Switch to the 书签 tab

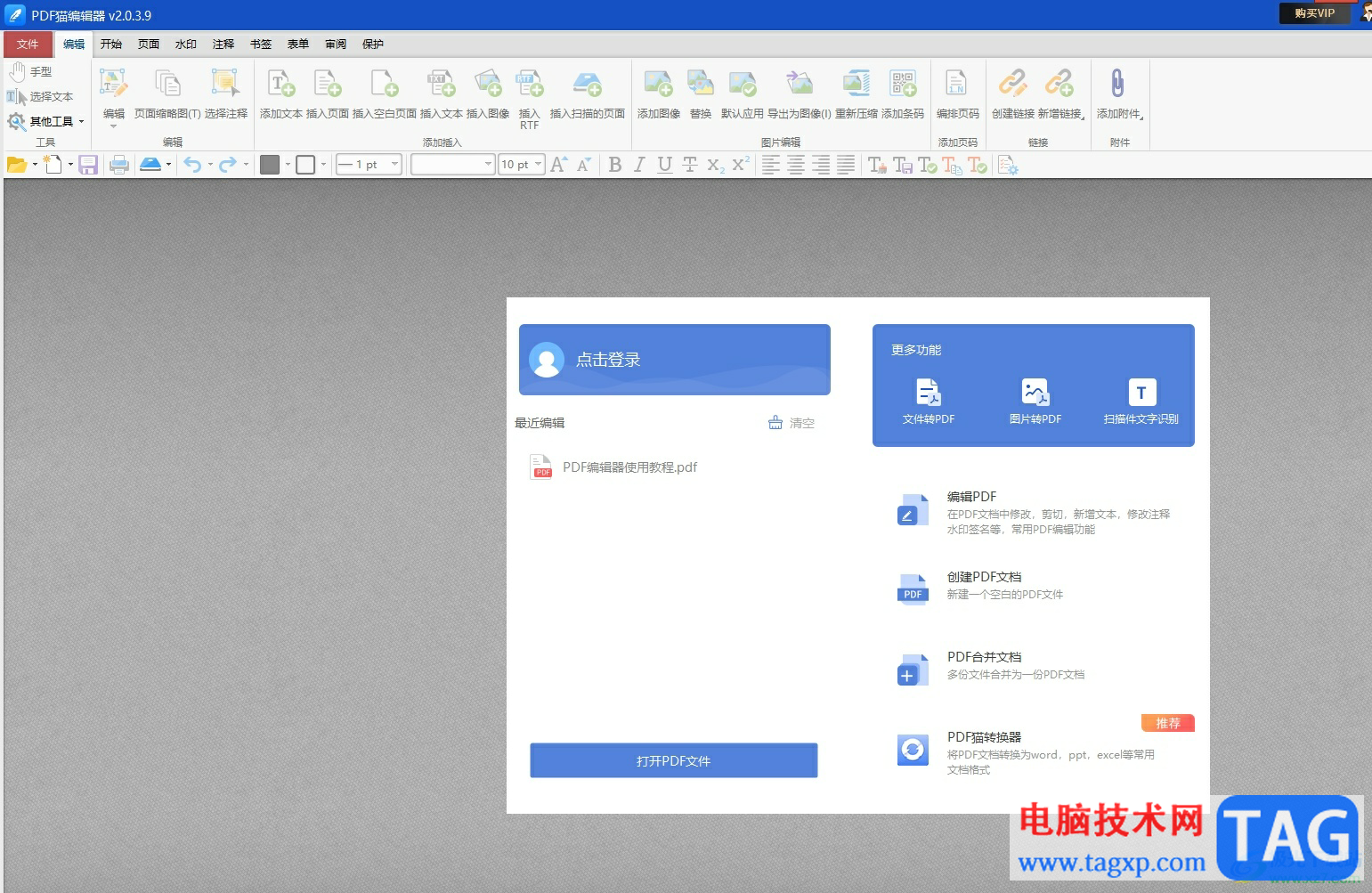[261, 44]
